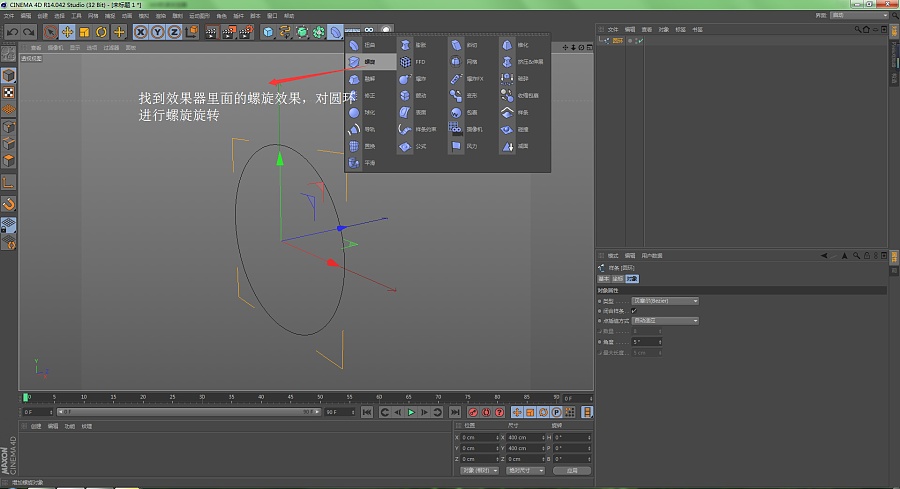
Task: Play animation forward
Action: tap(411, 413)
